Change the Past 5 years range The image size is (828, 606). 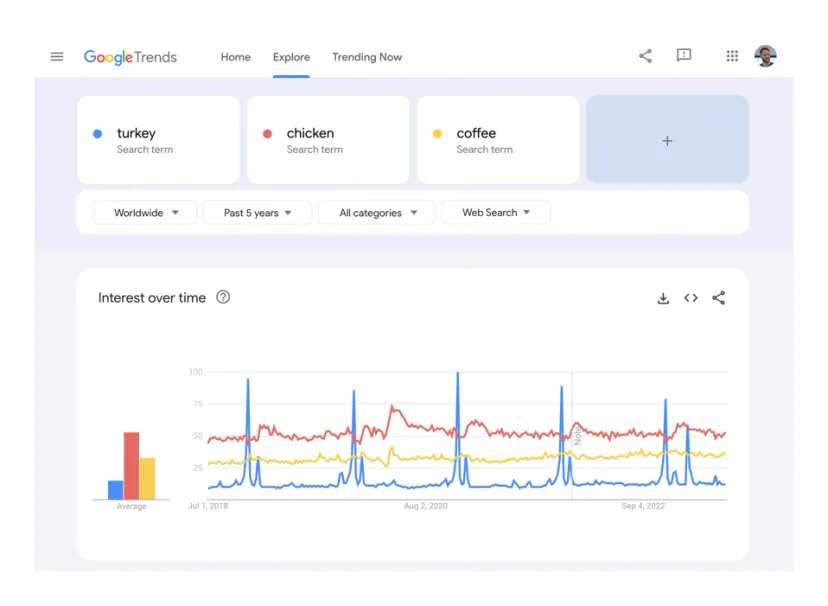(258, 213)
